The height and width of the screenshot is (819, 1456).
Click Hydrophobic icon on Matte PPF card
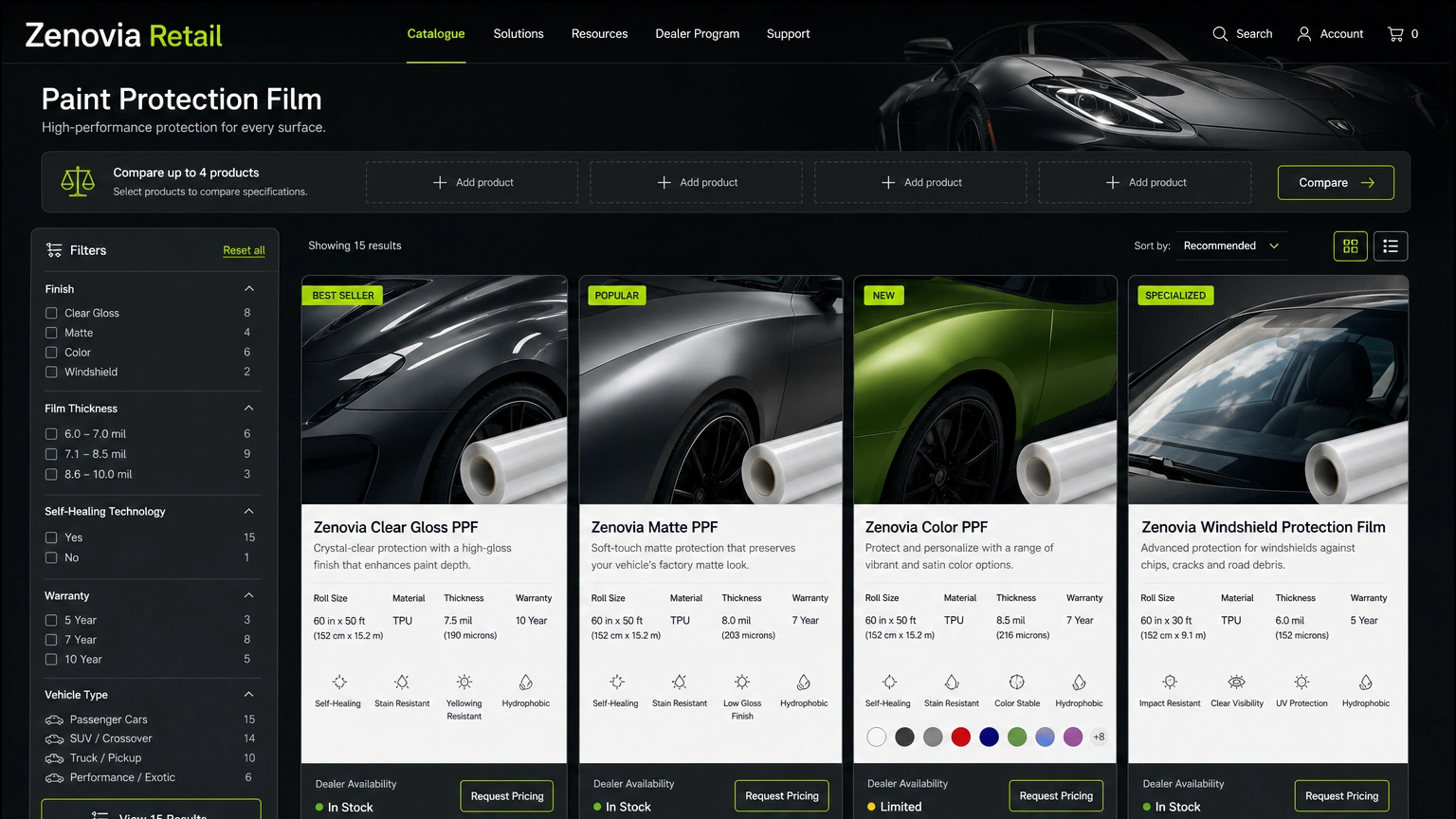804,682
